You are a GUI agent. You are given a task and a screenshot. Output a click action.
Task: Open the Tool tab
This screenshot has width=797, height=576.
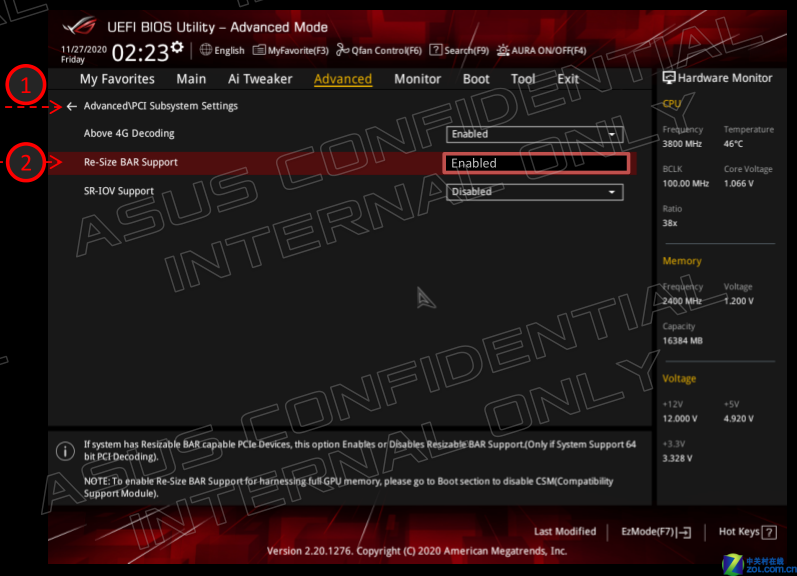523,79
